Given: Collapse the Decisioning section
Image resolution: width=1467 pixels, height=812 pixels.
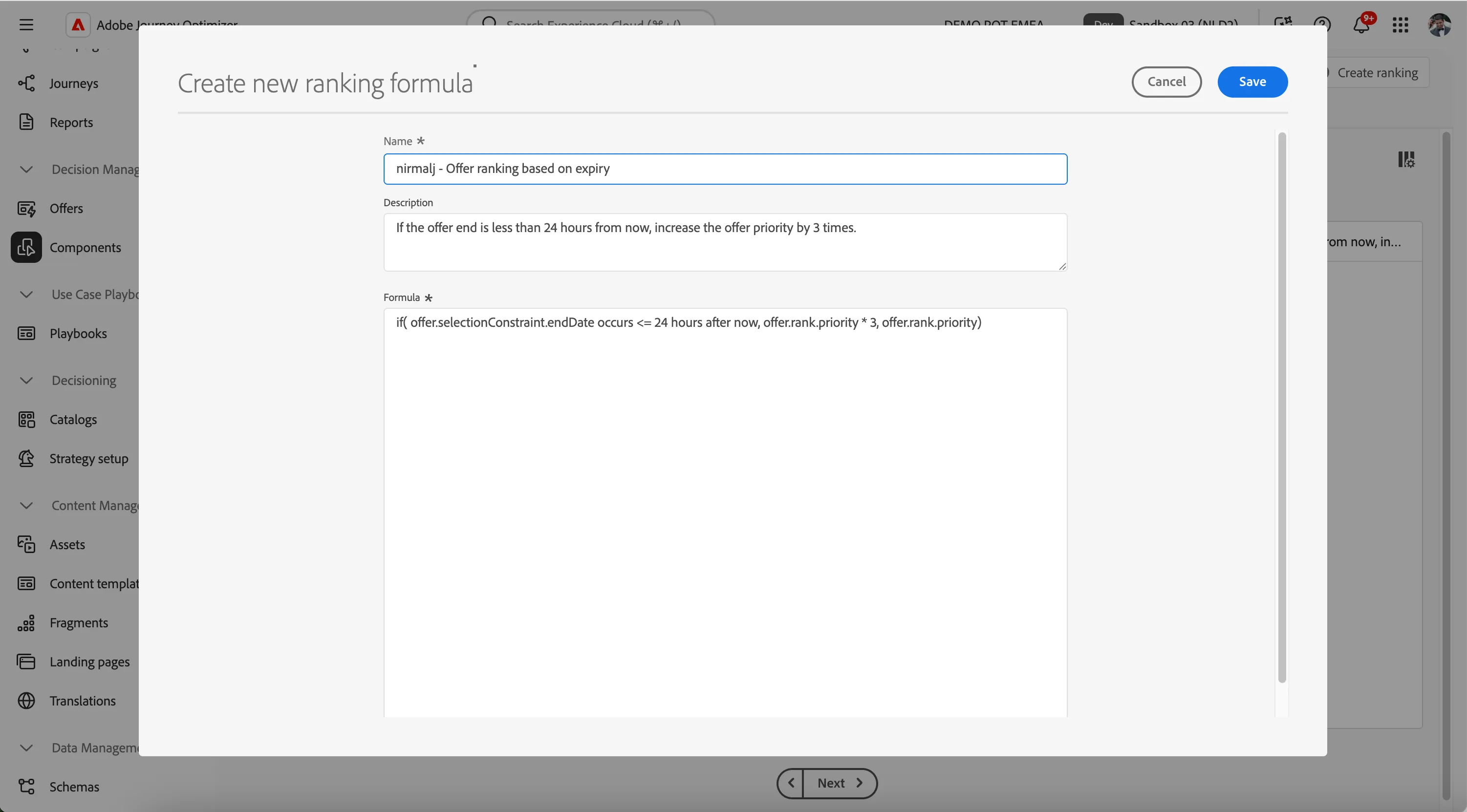Looking at the screenshot, I should [26, 381].
